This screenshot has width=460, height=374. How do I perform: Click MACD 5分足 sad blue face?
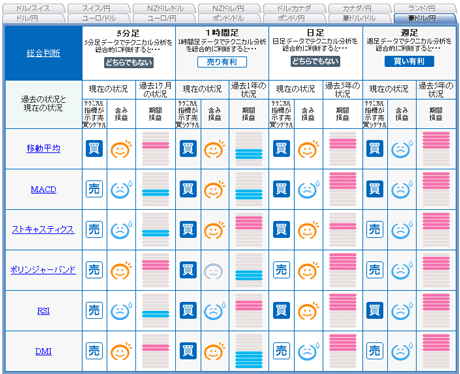tap(121, 190)
